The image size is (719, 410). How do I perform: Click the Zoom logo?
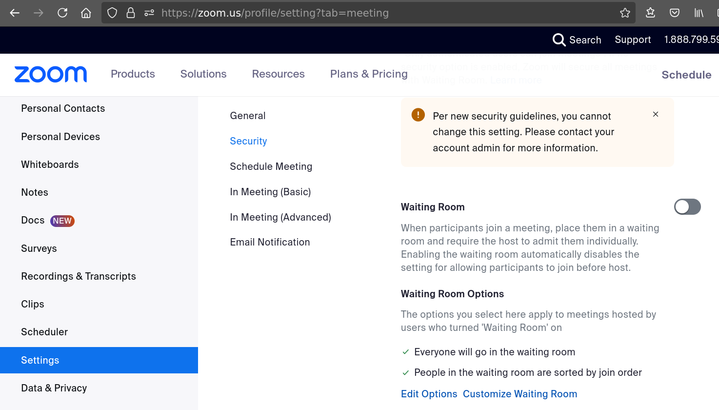pyautogui.click(x=50, y=74)
